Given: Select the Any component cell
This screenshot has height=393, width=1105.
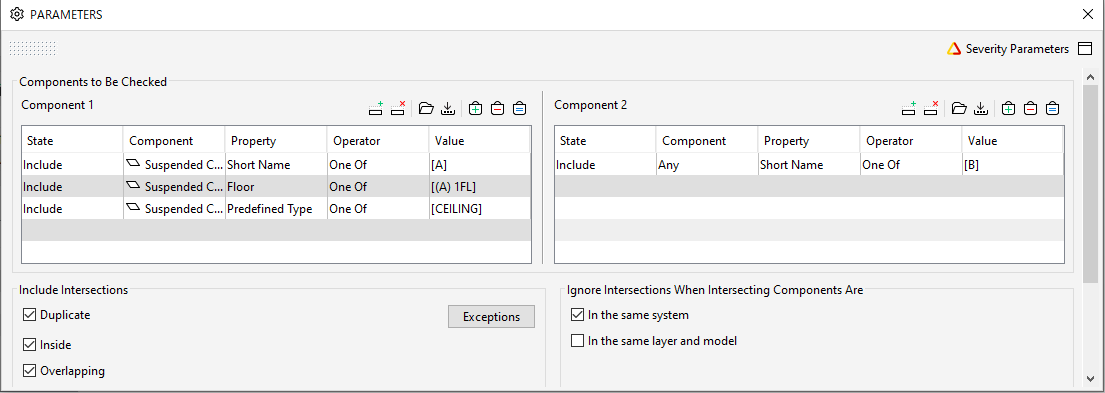Looking at the screenshot, I should tap(708, 165).
